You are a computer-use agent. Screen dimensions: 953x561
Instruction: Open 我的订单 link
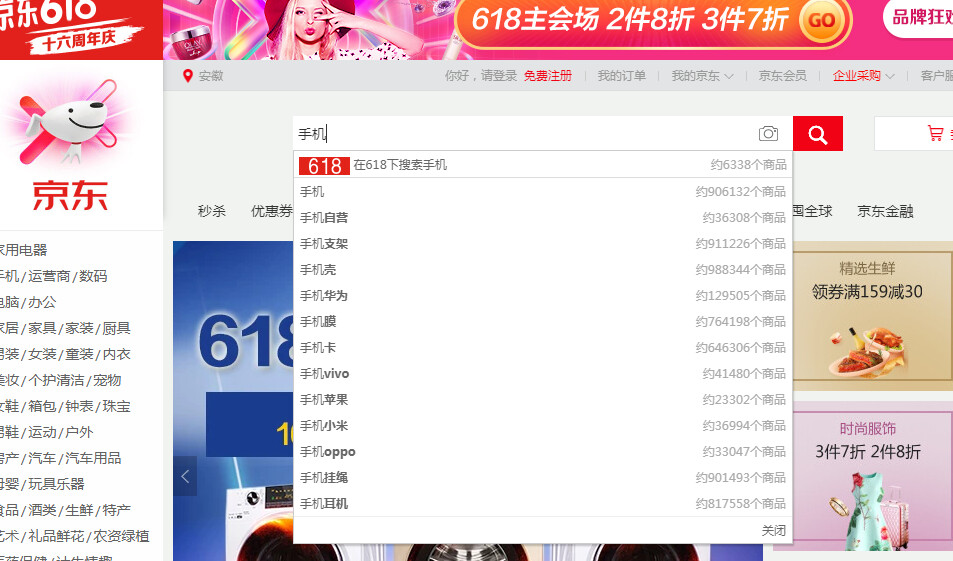click(x=621, y=76)
